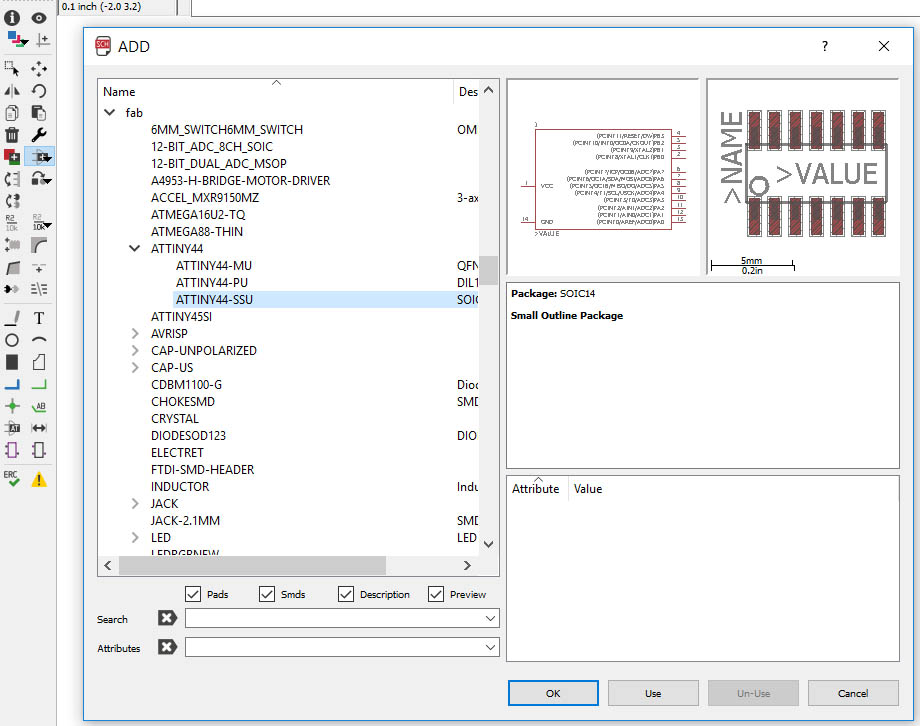Click the Use button
Viewport: 920px width, 726px height.
(653, 693)
